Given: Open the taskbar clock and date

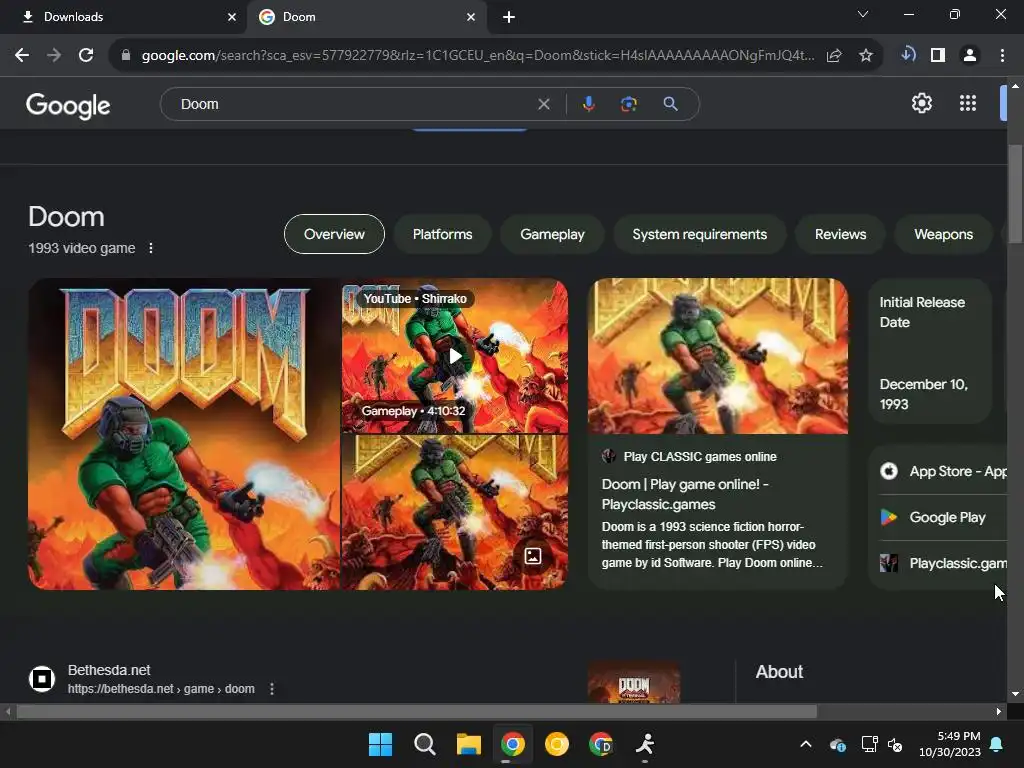Looking at the screenshot, I should pos(950,744).
